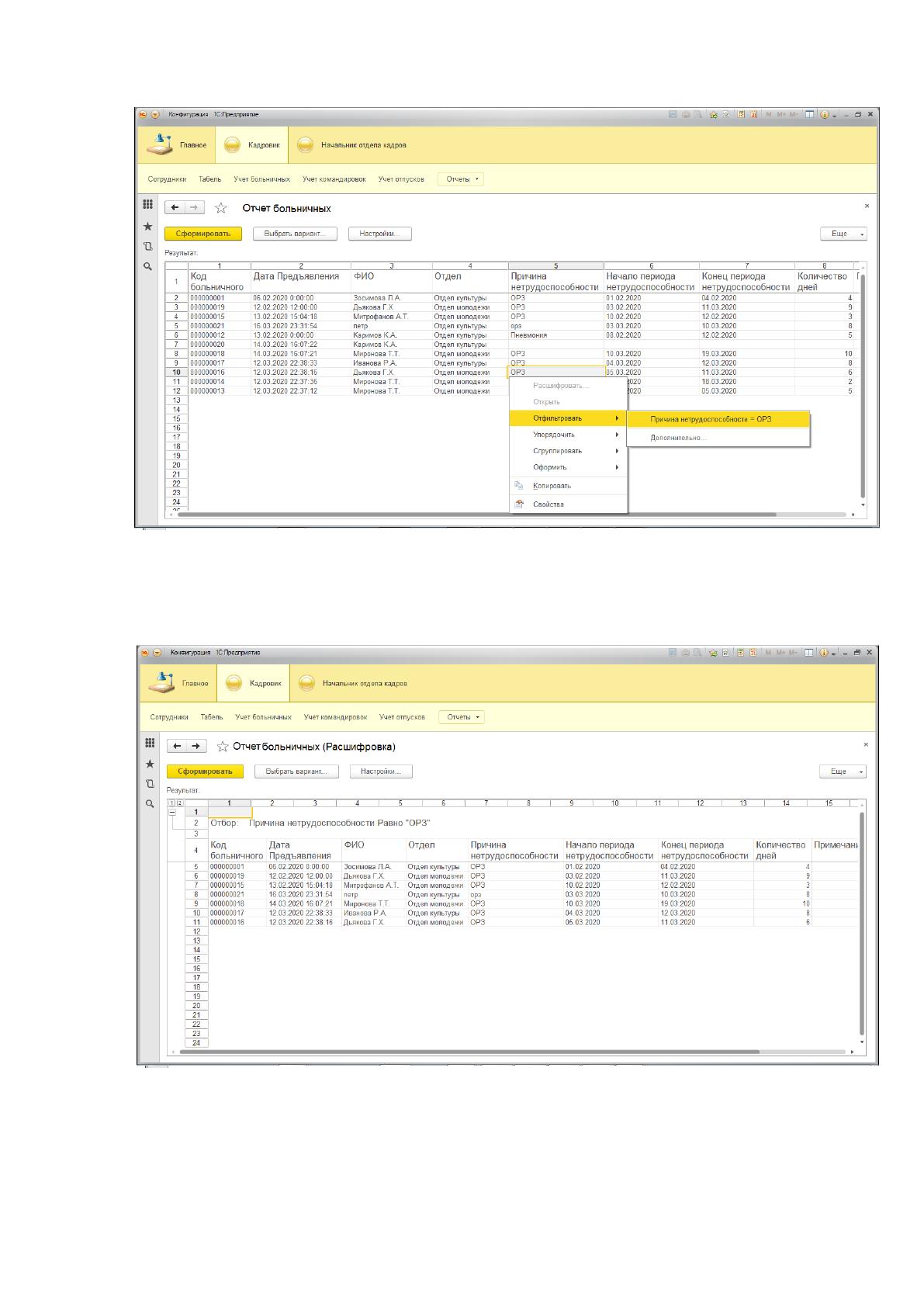Click the Копировать icon in context menu
The height and width of the screenshot is (1307, 924).
(x=518, y=485)
